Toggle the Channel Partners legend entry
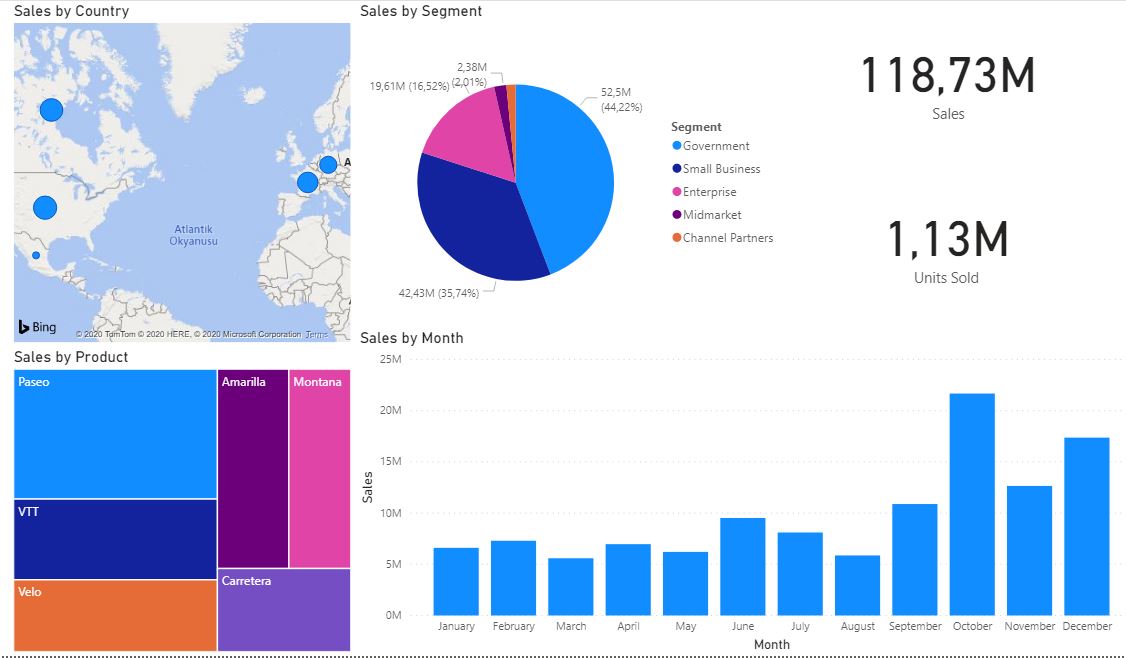 pyautogui.click(x=722, y=237)
